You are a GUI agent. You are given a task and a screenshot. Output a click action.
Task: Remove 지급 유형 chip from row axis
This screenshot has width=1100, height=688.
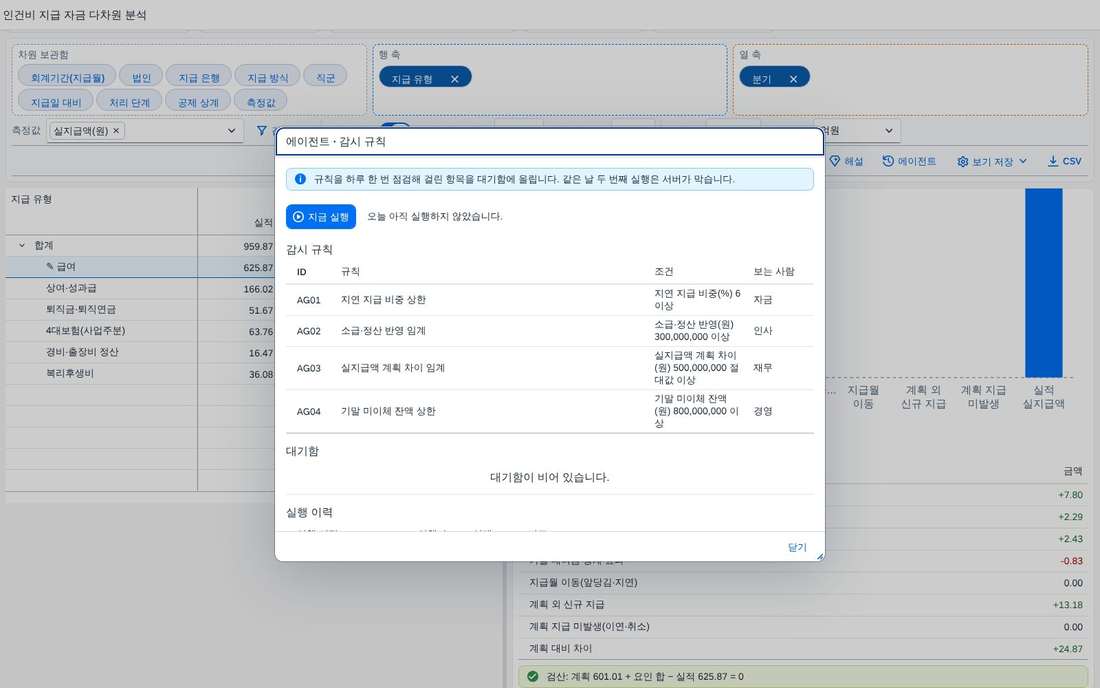click(455, 79)
